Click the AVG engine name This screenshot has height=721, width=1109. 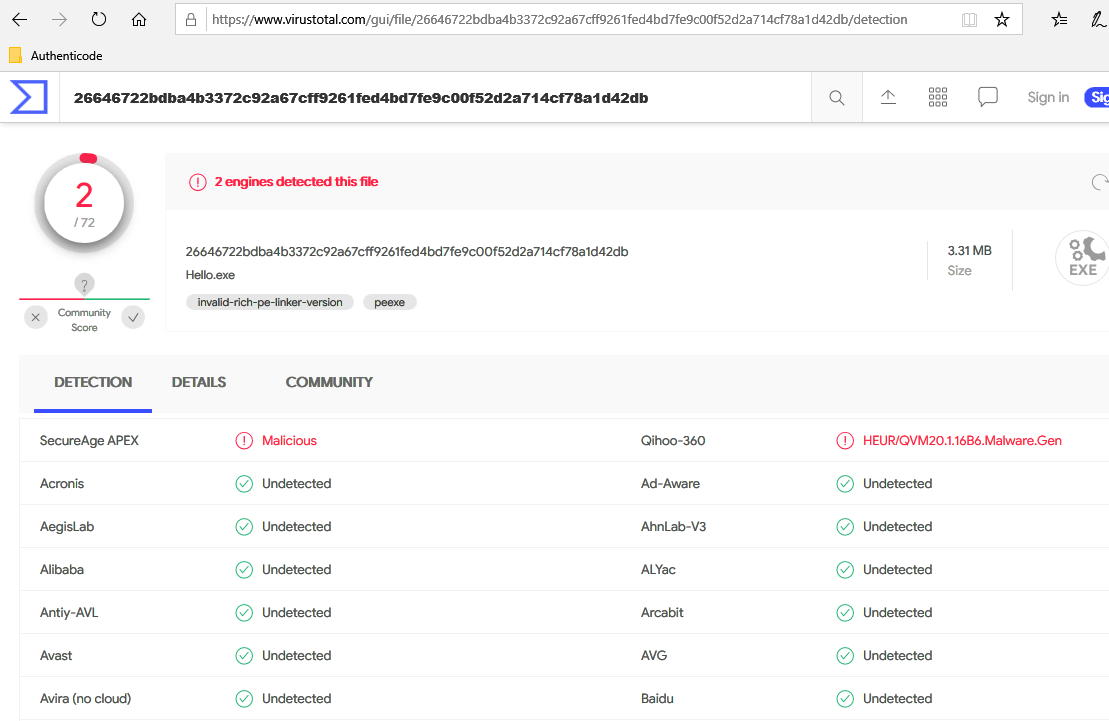[654, 656]
